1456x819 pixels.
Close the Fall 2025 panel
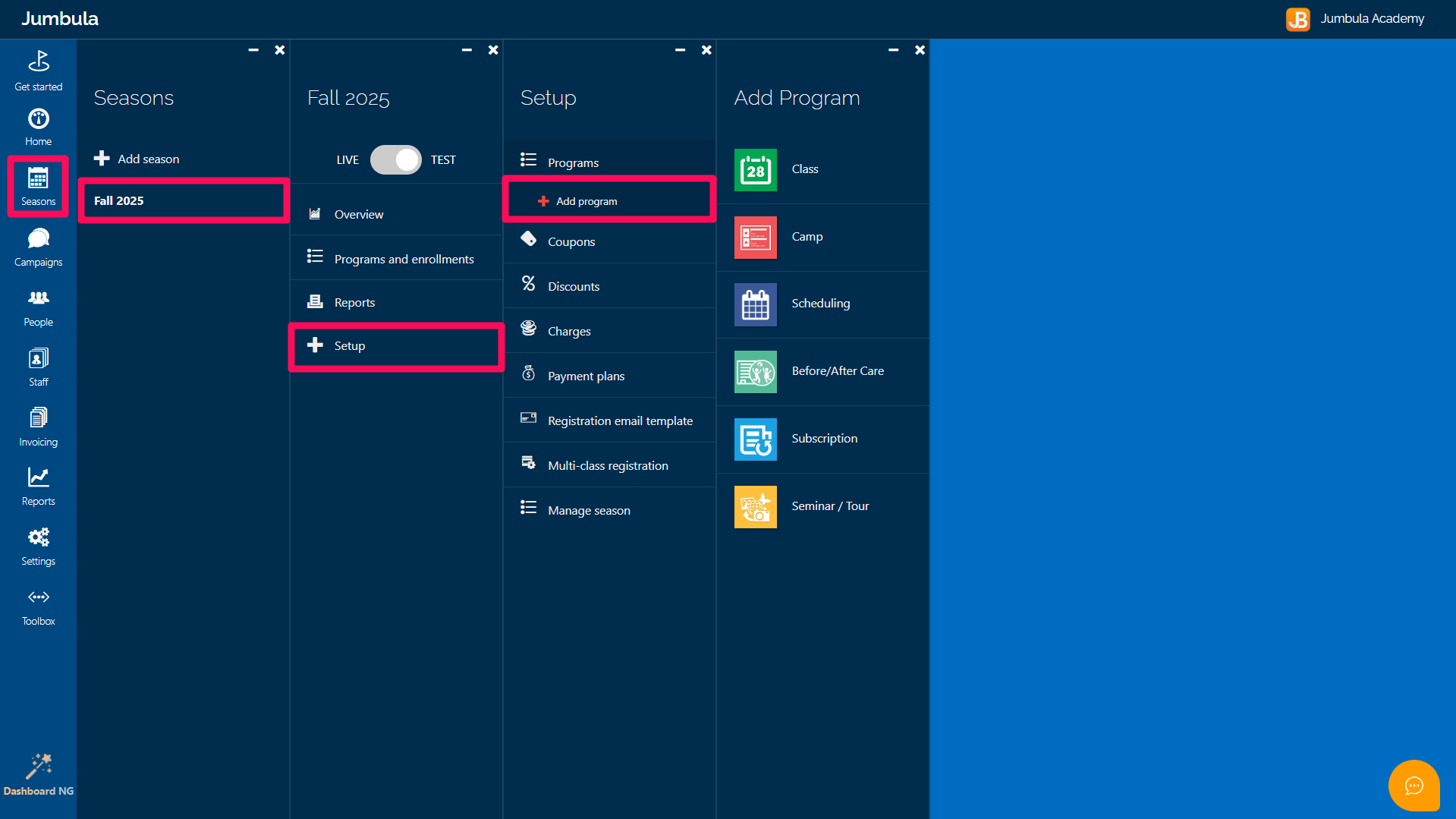tap(493, 50)
